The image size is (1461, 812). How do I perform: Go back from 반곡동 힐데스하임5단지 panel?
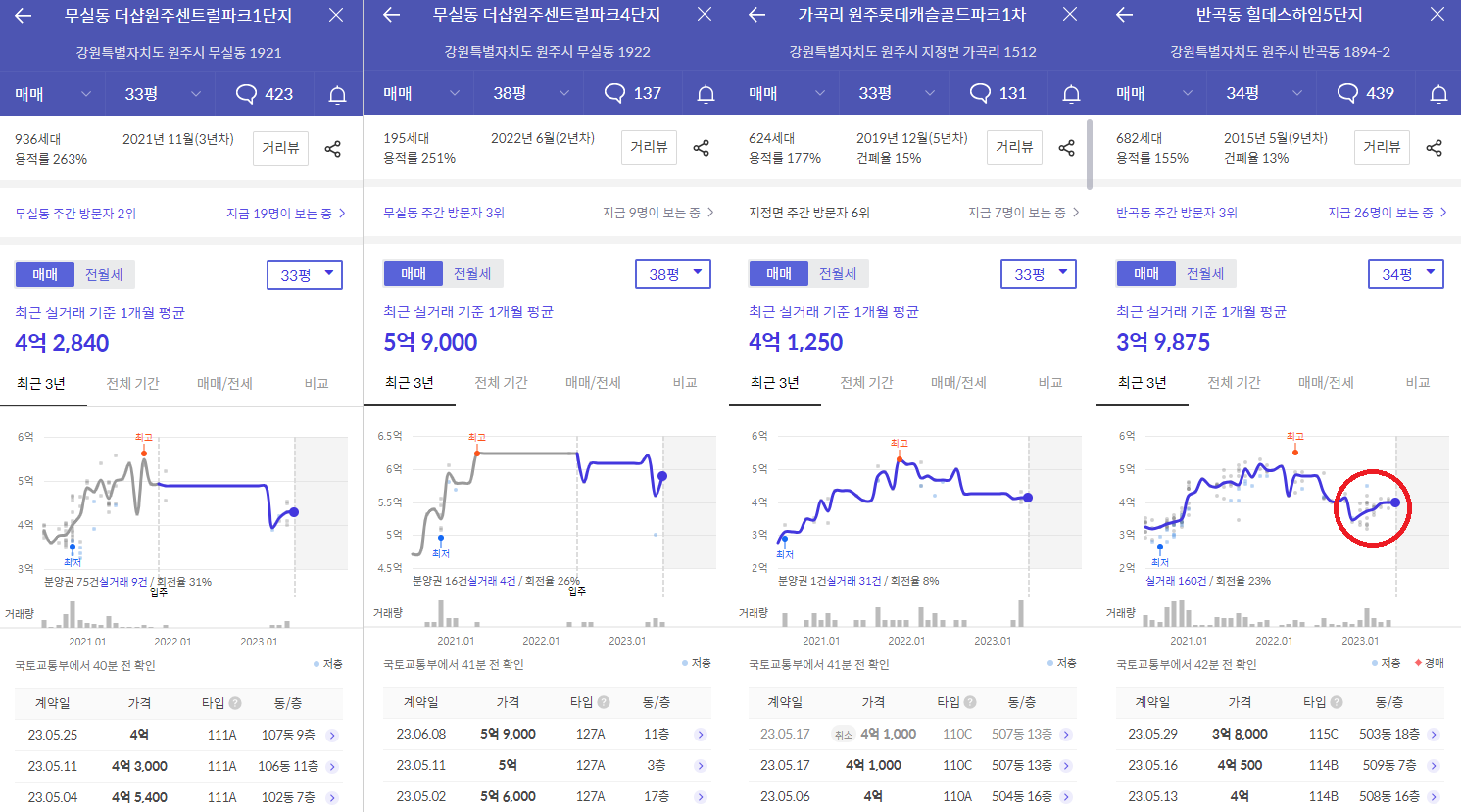pyautogui.click(x=1125, y=15)
